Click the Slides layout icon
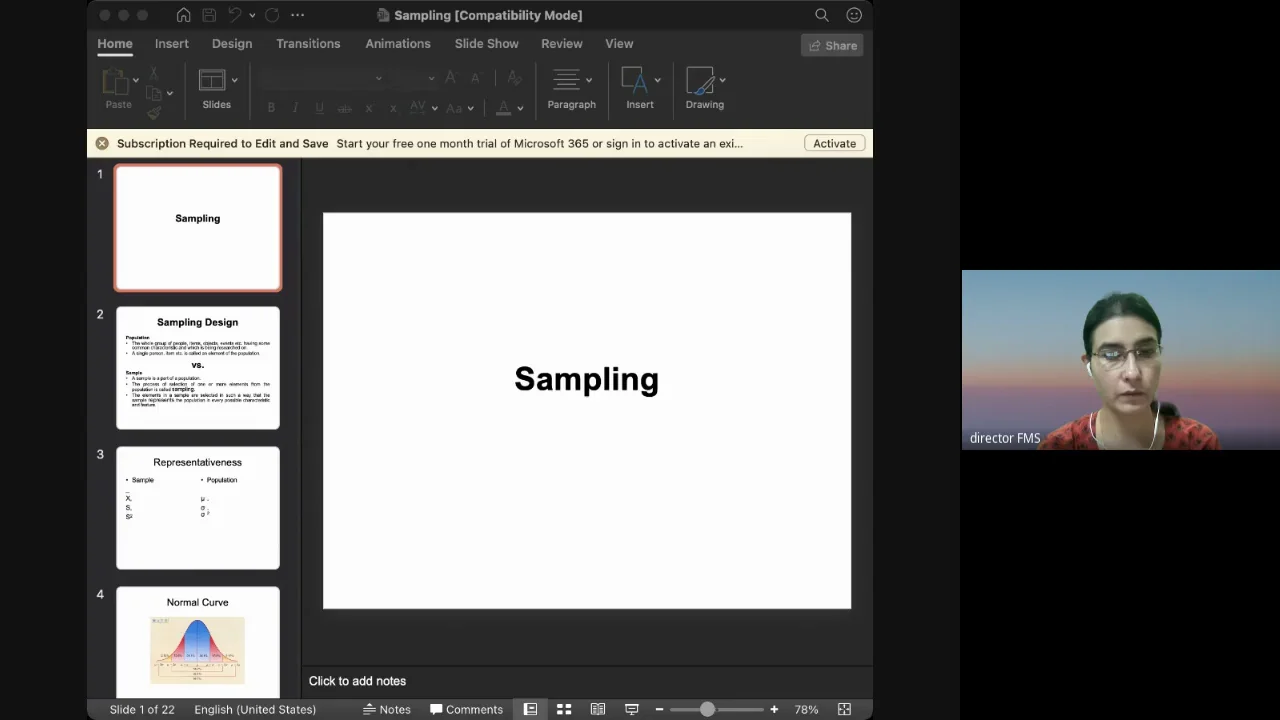The width and height of the screenshot is (1280, 720). point(212,80)
